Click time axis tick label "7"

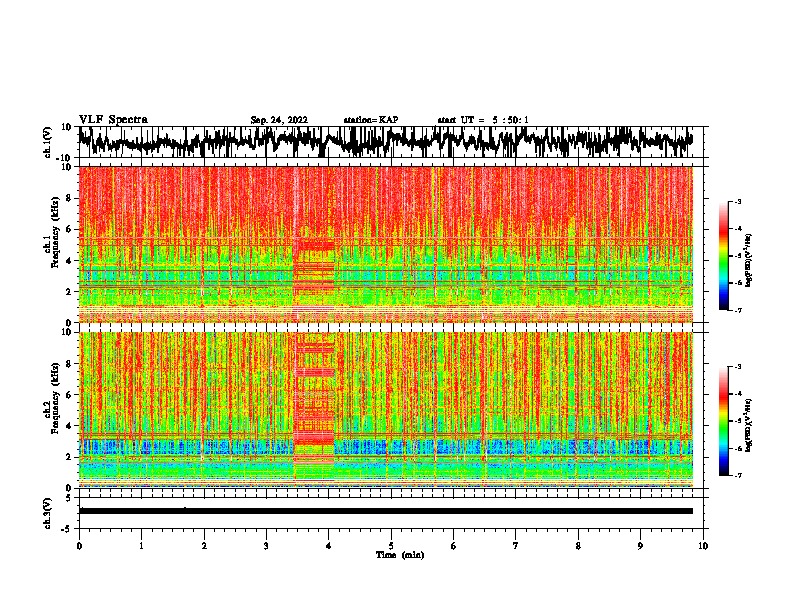pos(516,546)
